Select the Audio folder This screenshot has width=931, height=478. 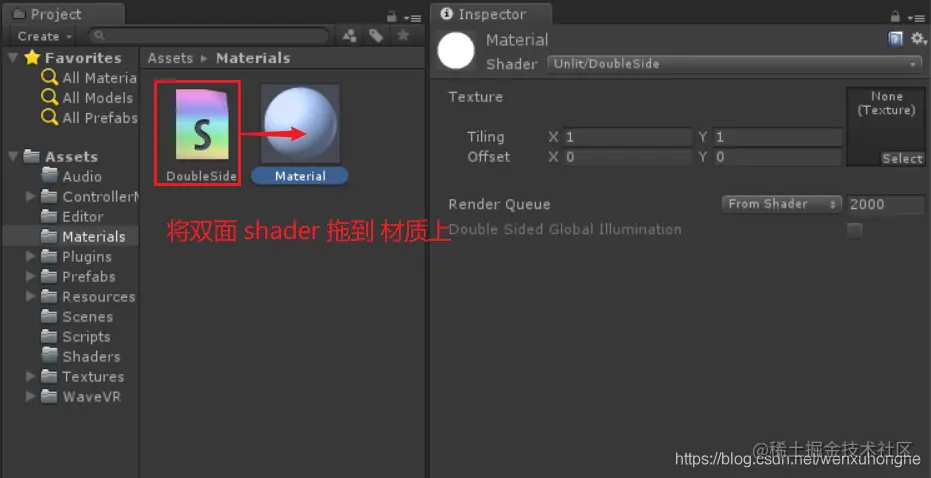coord(71,176)
